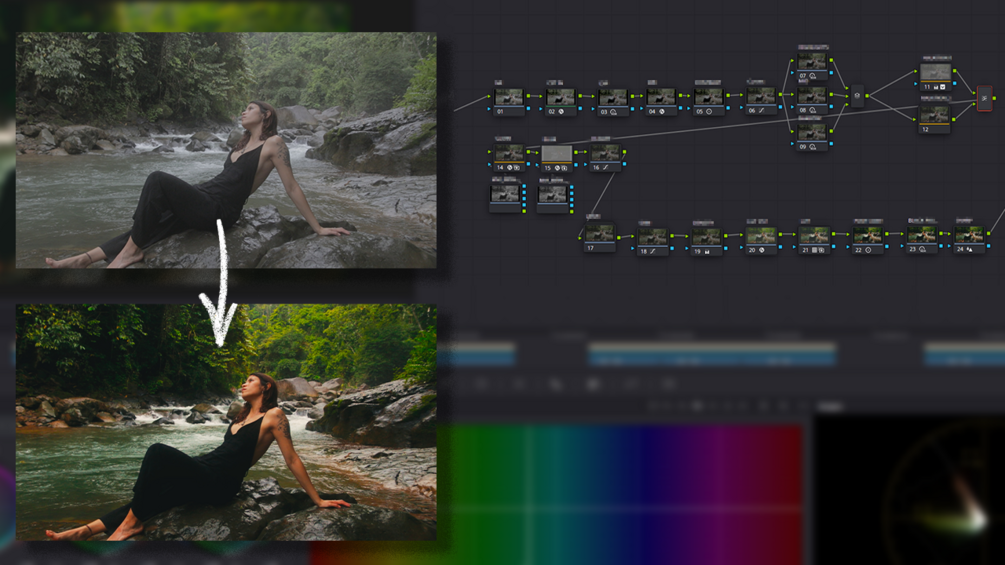Select node 05 thumbnail
The height and width of the screenshot is (565, 1005).
click(709, 97)
